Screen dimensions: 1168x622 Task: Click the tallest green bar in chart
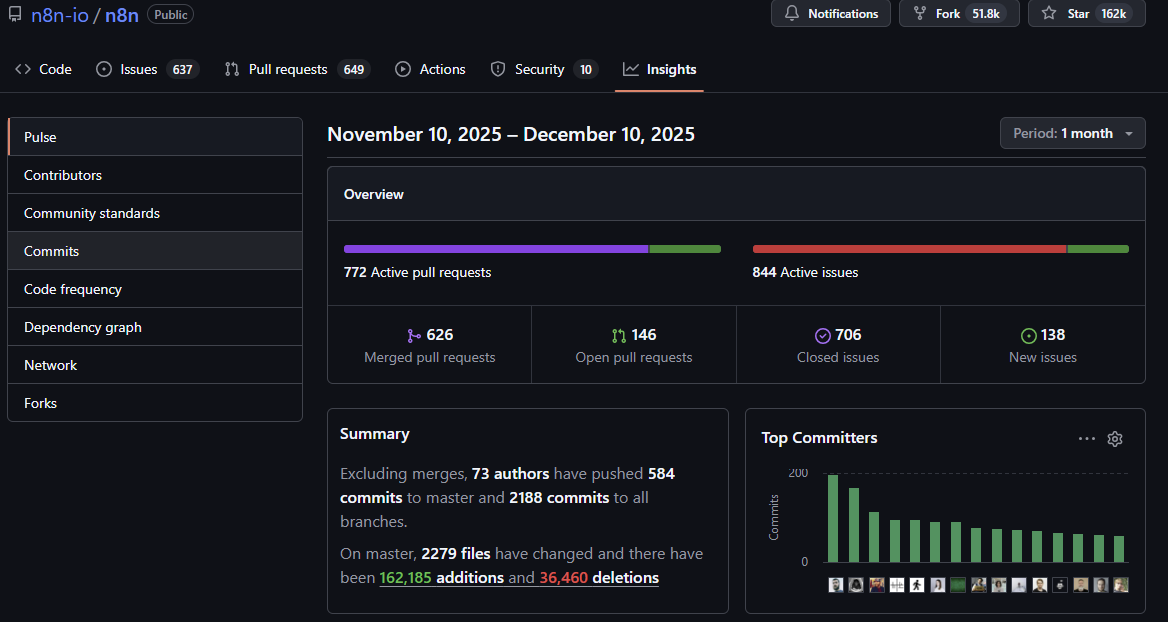pyautogui.click(x=833, y=520)
